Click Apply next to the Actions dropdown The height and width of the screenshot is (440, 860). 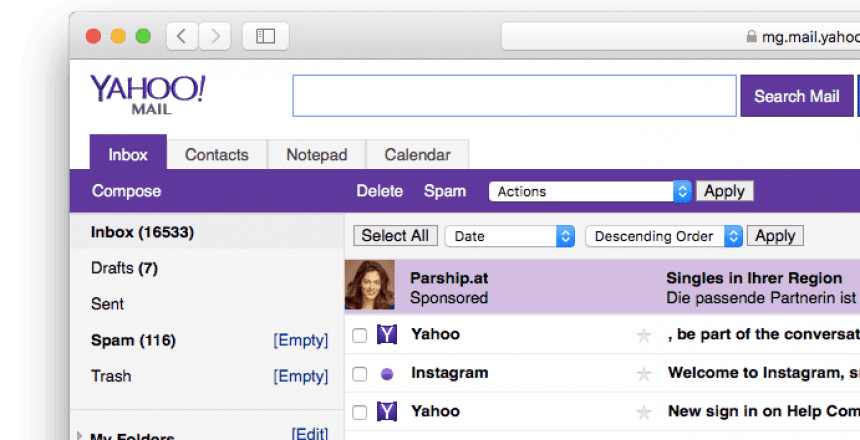[725, 191]
